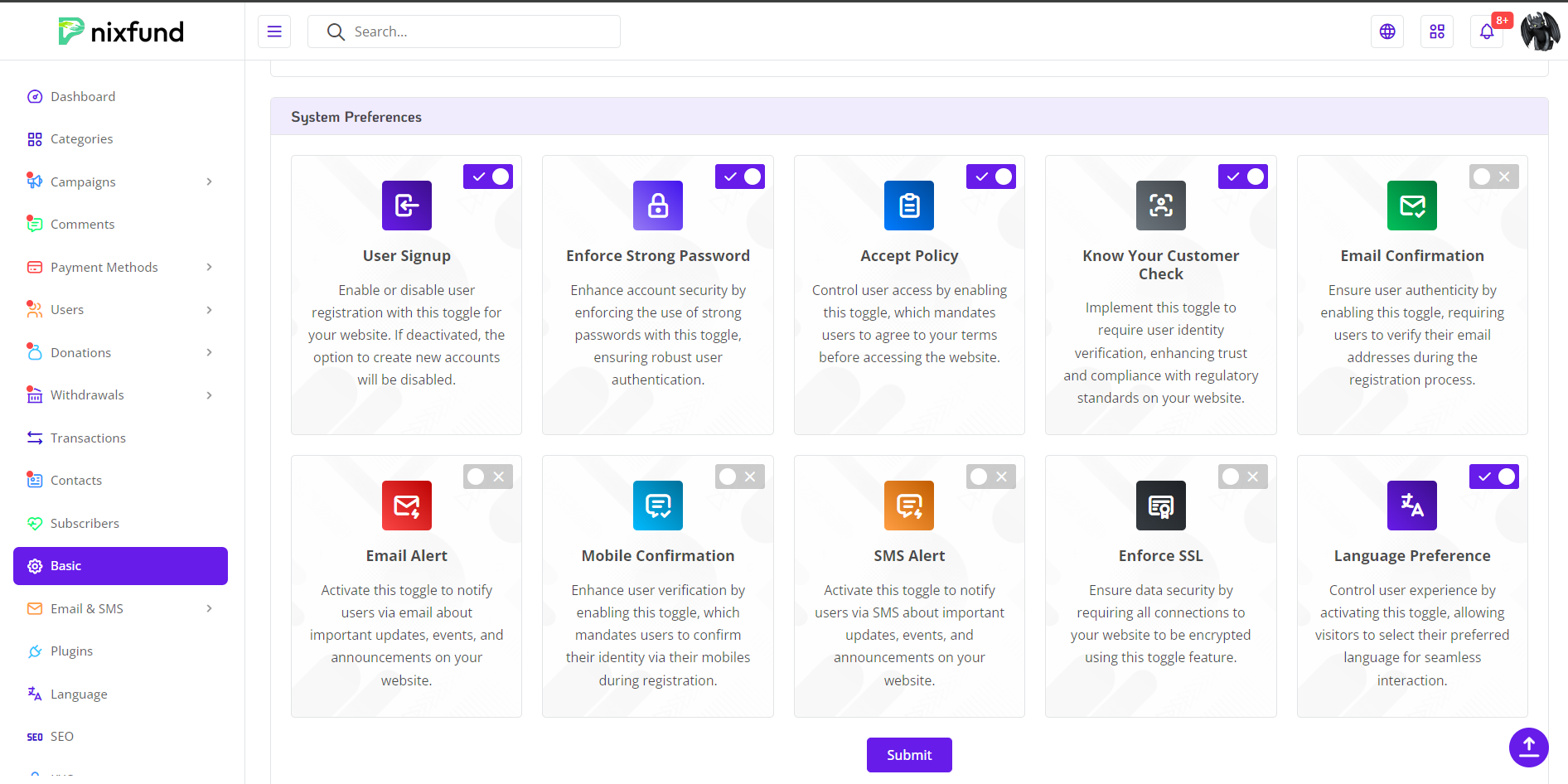The image size is (1568, 784).
Task: Click the nixfund logo
Action: tap(122, 31)
